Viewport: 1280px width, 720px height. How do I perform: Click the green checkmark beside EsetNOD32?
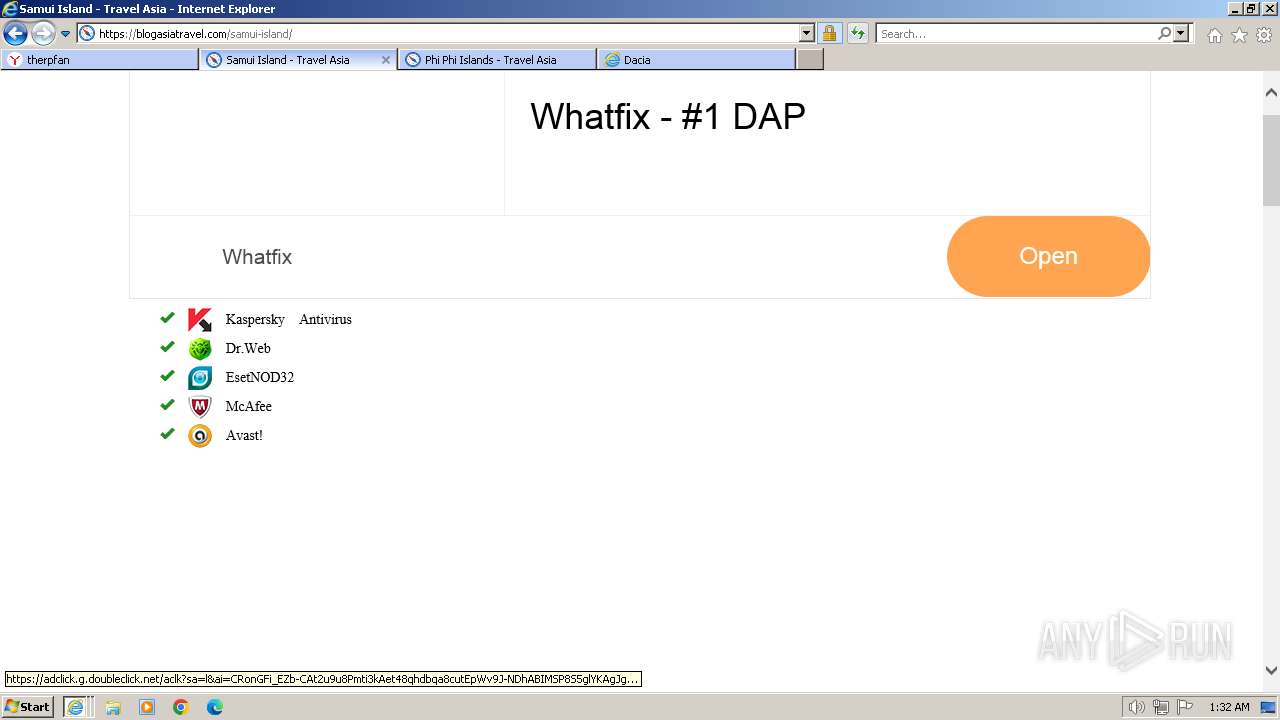[x=167, y=376]
